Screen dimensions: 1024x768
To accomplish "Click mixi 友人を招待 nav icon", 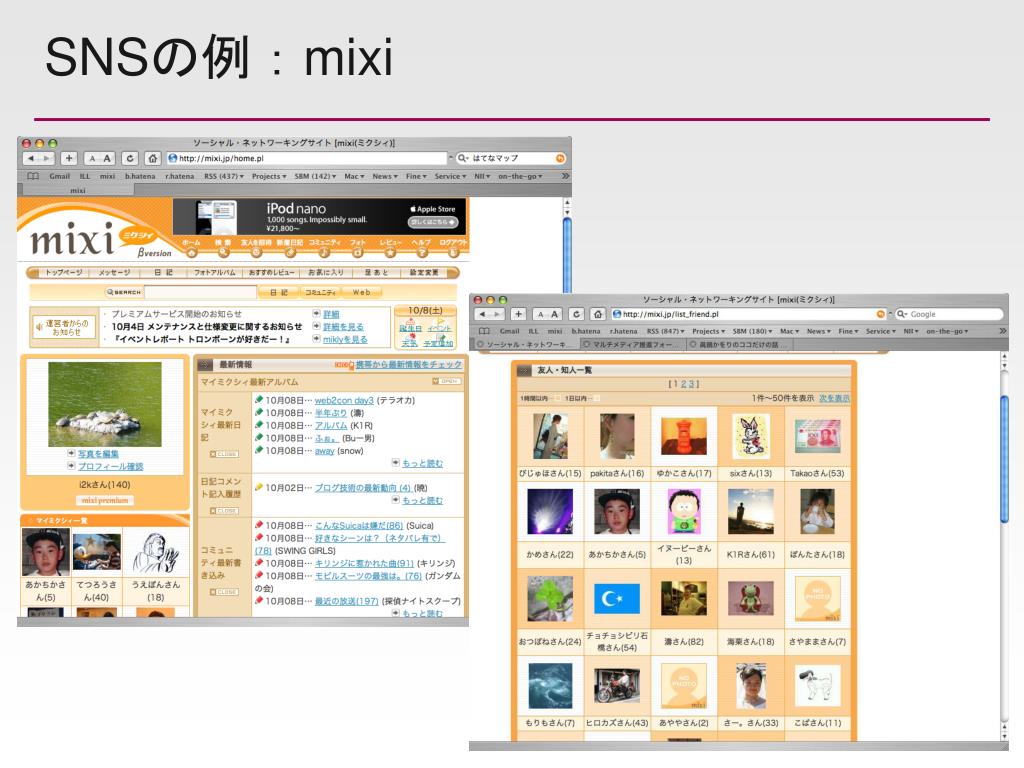I will point(256,253).
